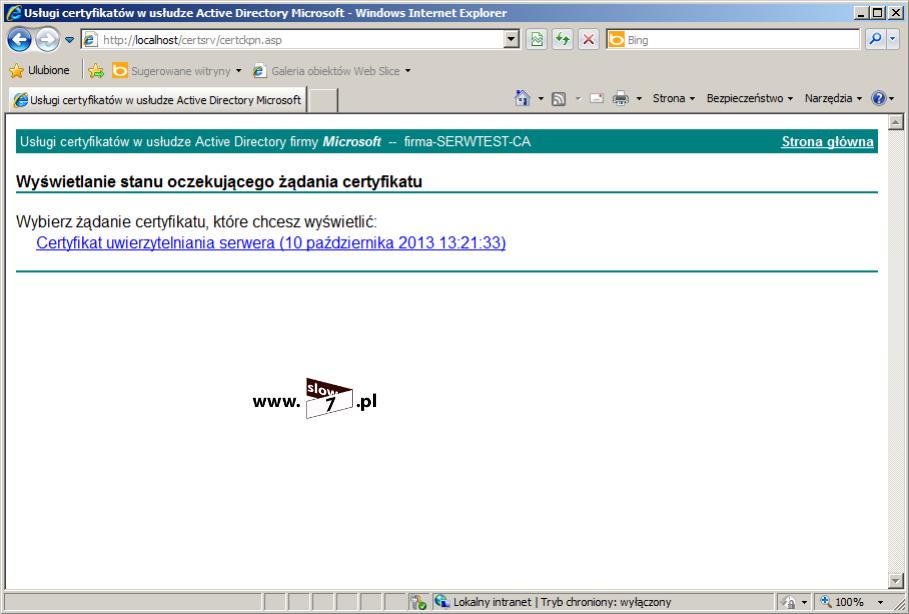Click text Wybierz żądanie certyfikatu, które chcesz wyświetlić
This screenshot has width=909, height=614.
pyautogui.click(x=197, y=221)
